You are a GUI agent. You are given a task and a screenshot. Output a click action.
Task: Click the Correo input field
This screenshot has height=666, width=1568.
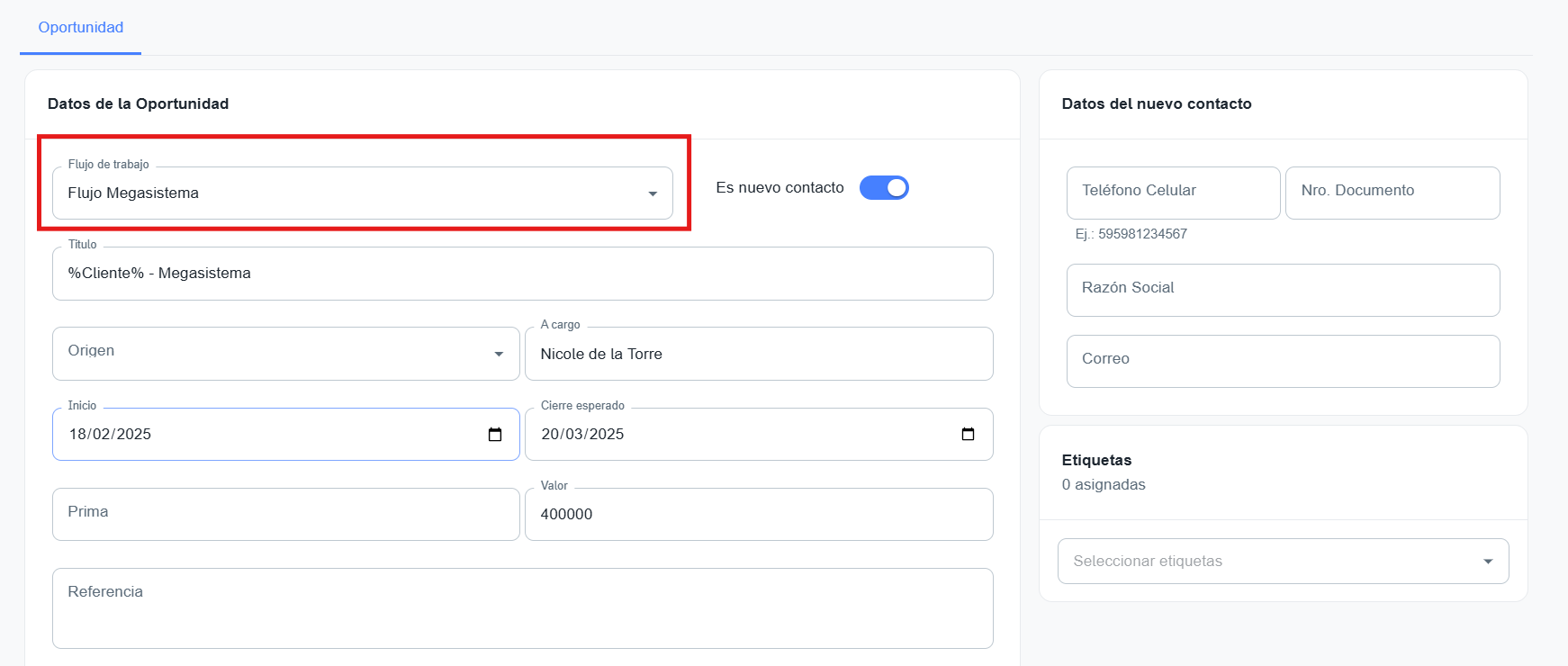1283,361
